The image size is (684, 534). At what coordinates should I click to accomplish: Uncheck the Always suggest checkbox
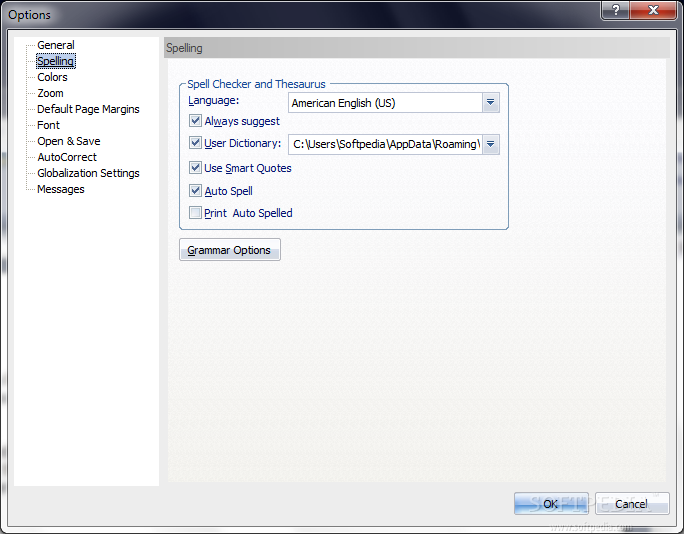tap(195, 120)
